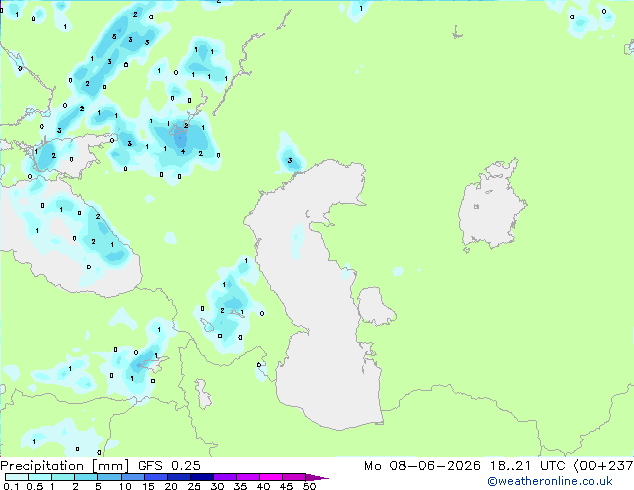Click the legend swatch between 40 and 45
The height and width of the screenshot is (490, 634).
[x=271, y=477]
